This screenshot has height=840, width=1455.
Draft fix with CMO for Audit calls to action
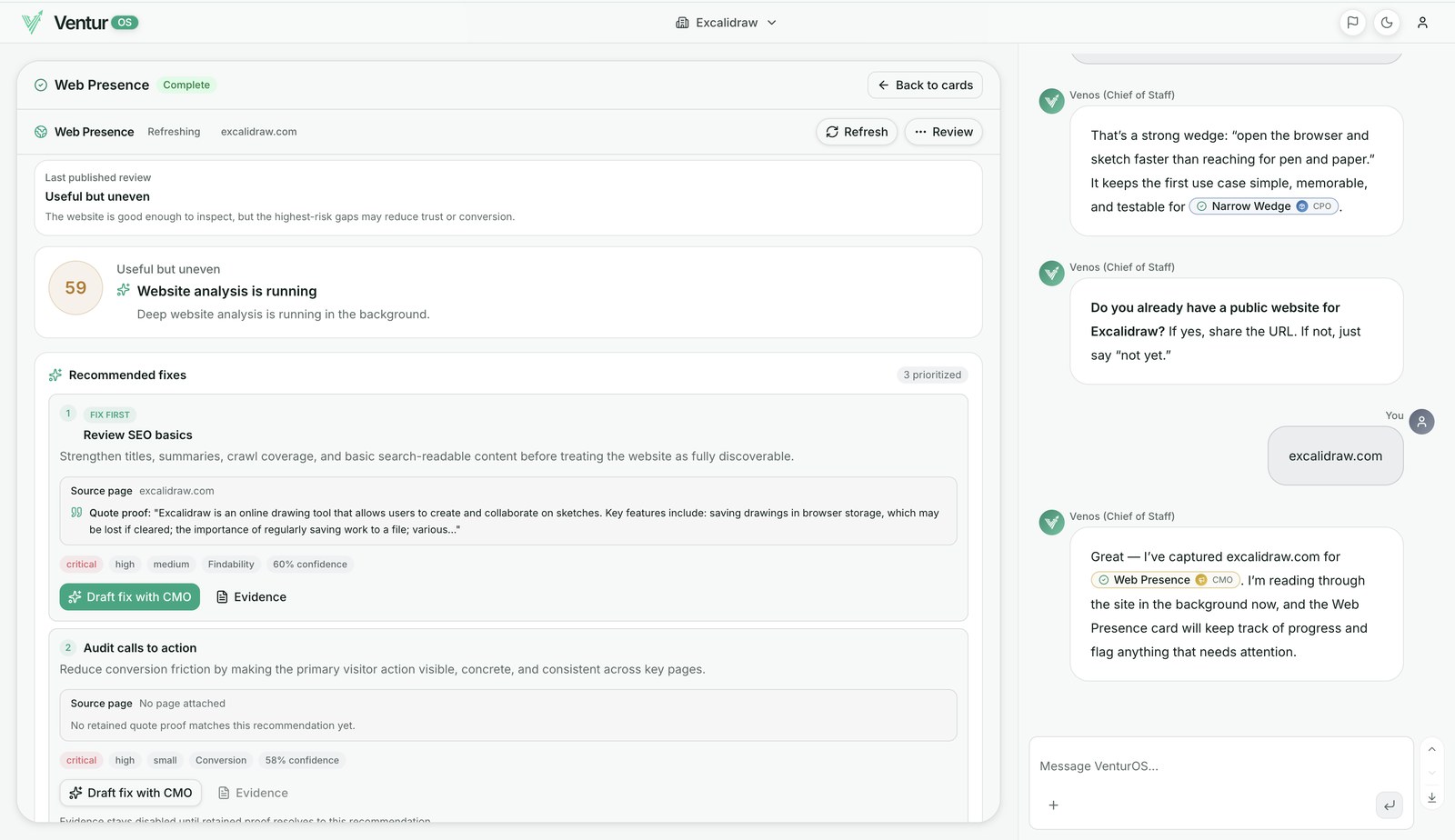(131, 794)
